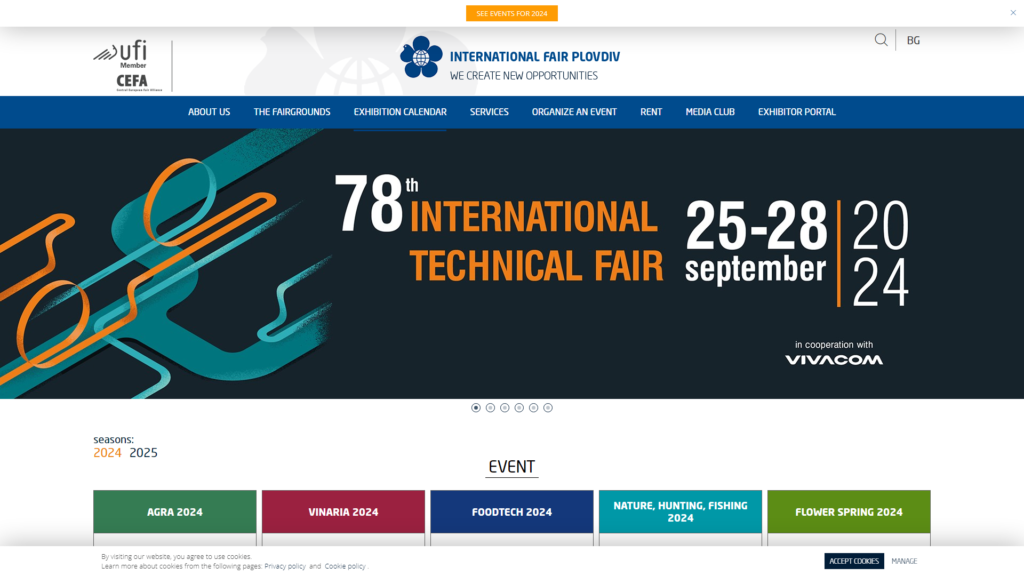Open Organize An Event menu

(574, 112)
